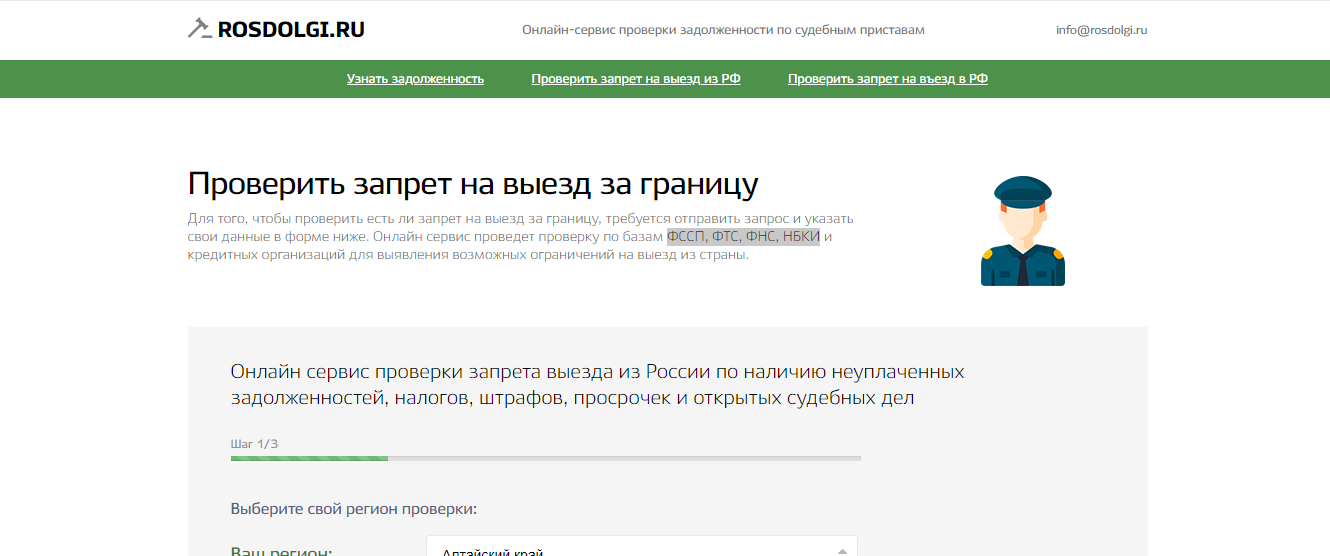1330x556 pixels.
Task: Click the "Шаг 1/3" step indicator
Action: click(x=254, y=443)
